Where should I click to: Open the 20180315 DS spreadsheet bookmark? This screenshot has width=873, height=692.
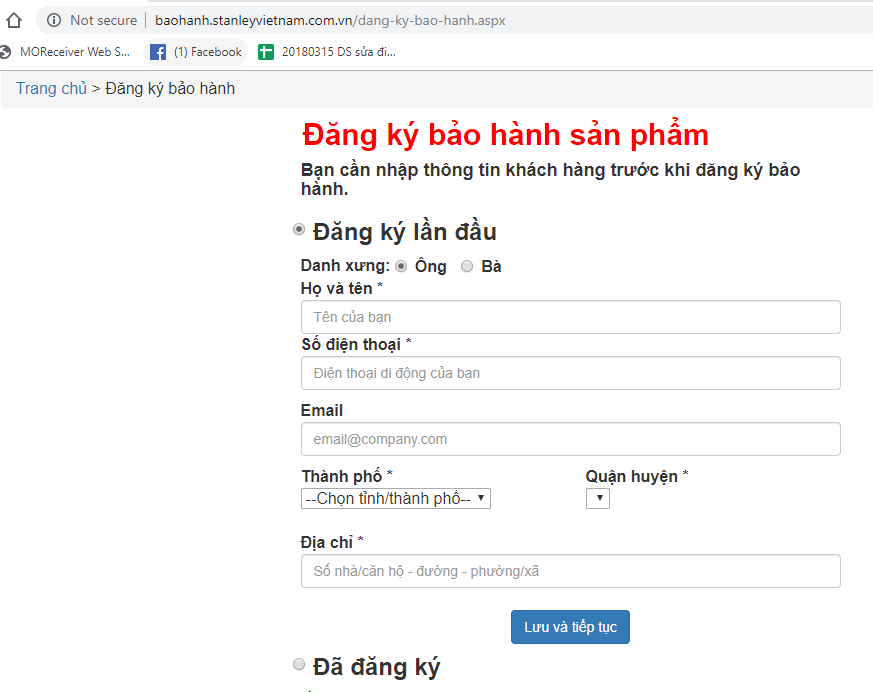(x=327, y=52)
